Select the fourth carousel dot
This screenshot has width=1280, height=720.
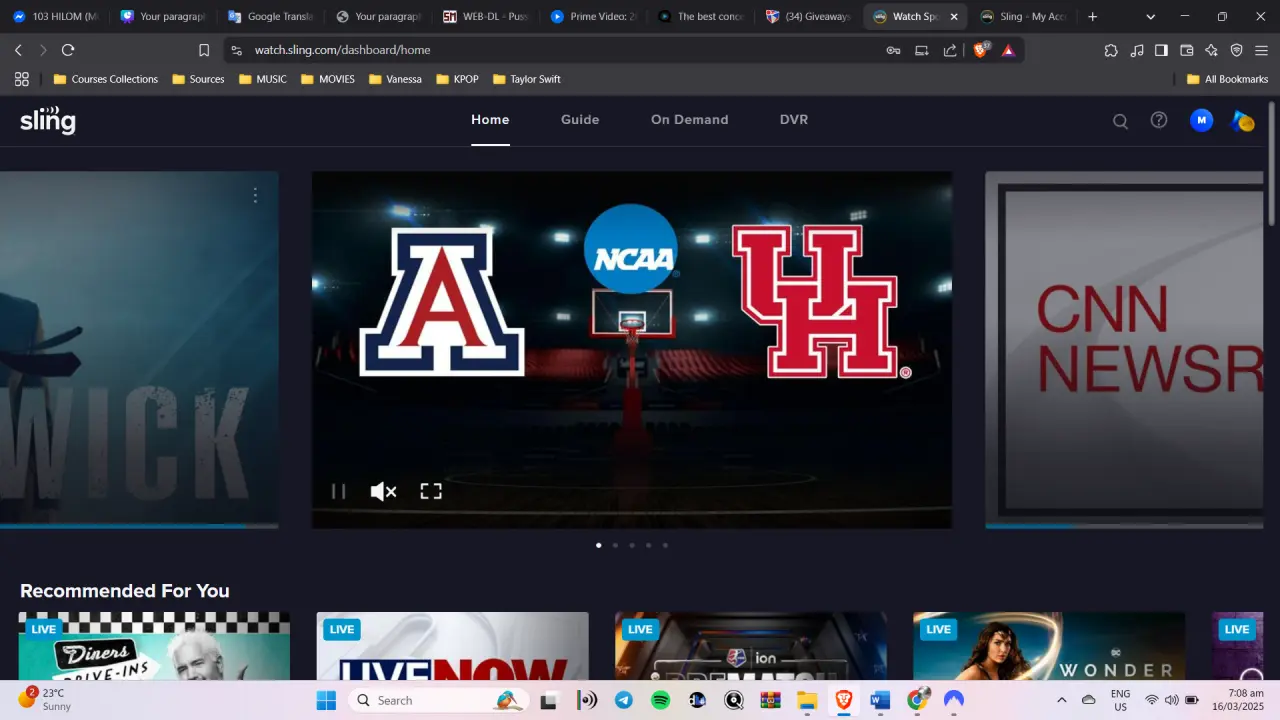tap(648, 545)
